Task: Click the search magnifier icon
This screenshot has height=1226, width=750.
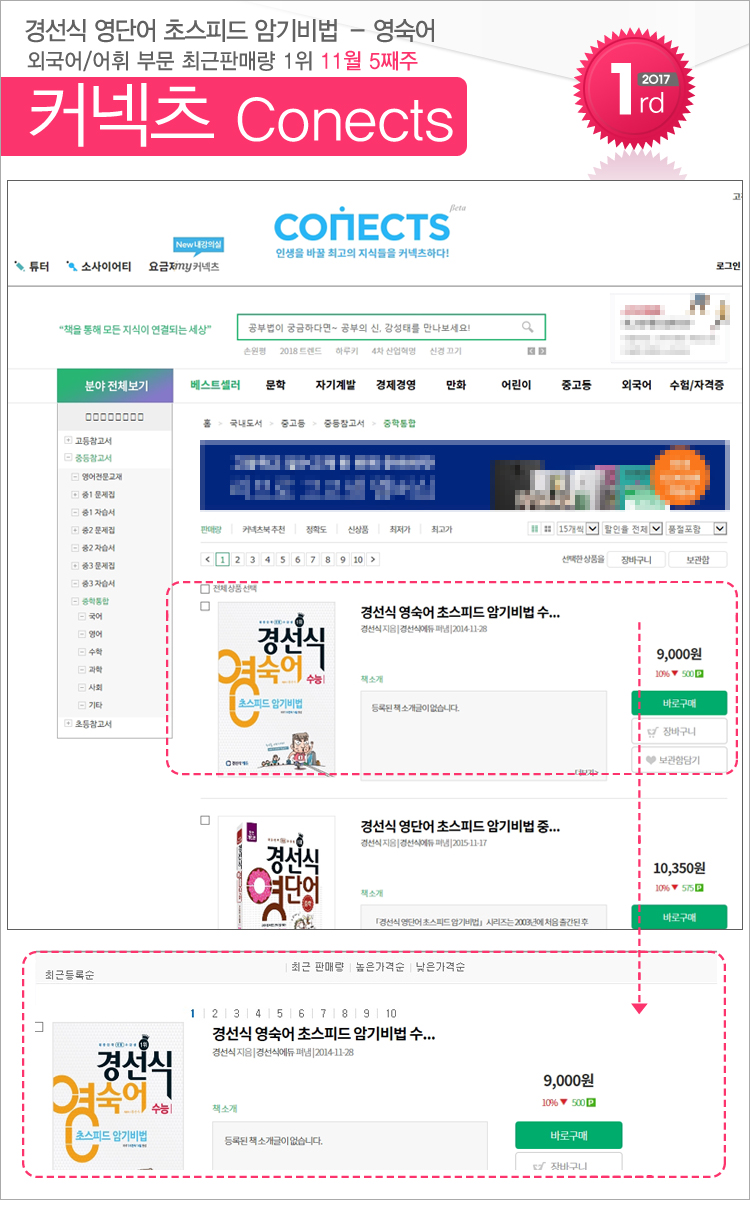Action: (527, 327)
